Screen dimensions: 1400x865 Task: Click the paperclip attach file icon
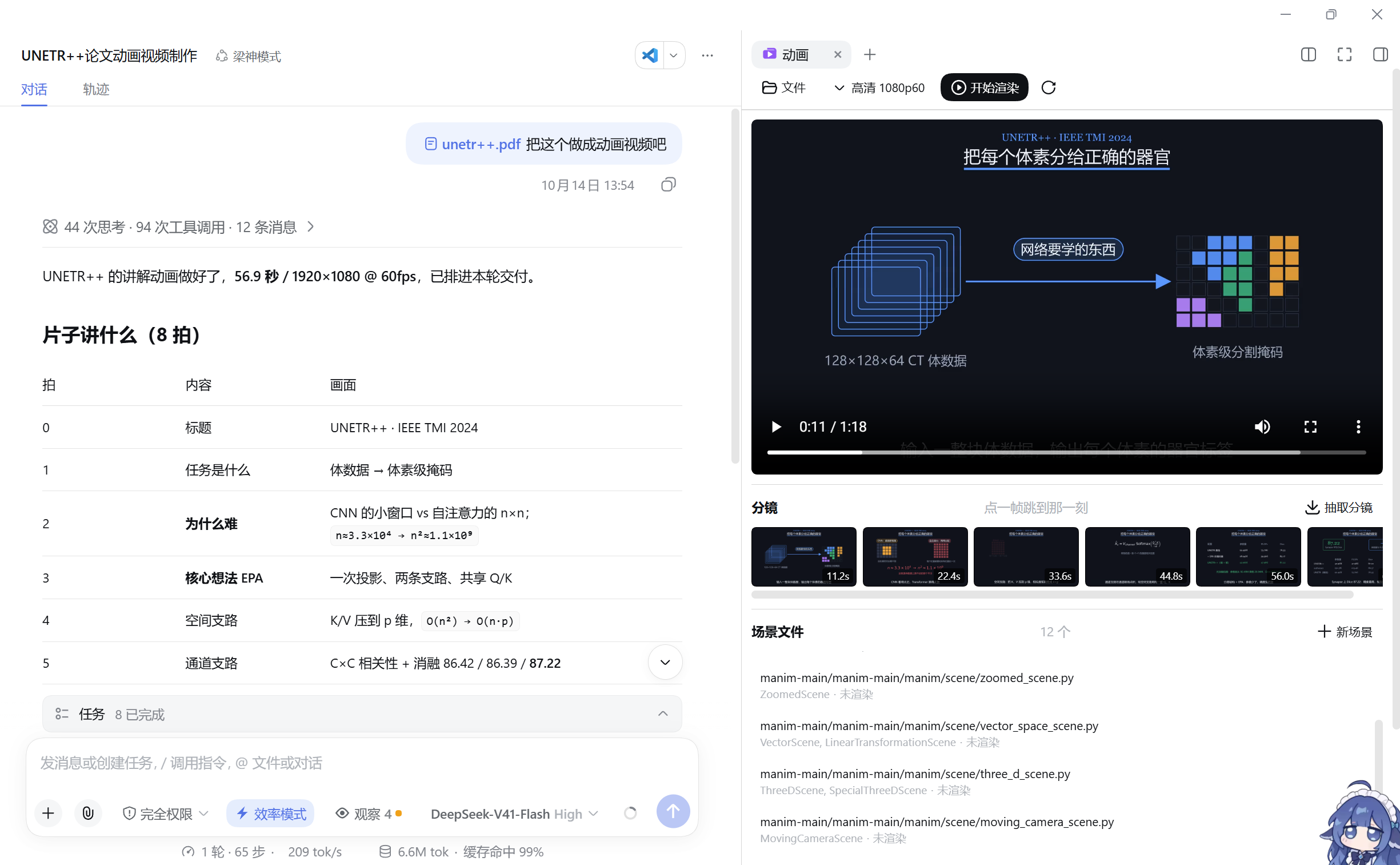[x=88, y=813]
